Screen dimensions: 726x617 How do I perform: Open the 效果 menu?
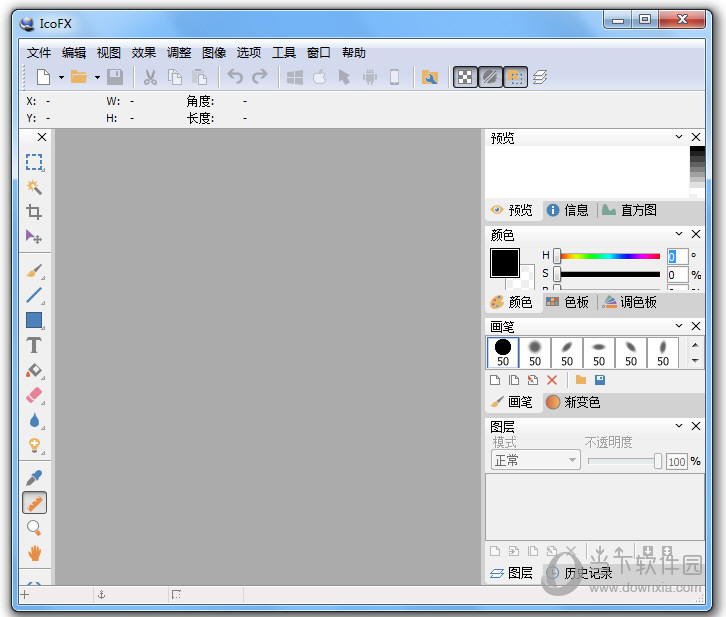click(x=144, y=53)
